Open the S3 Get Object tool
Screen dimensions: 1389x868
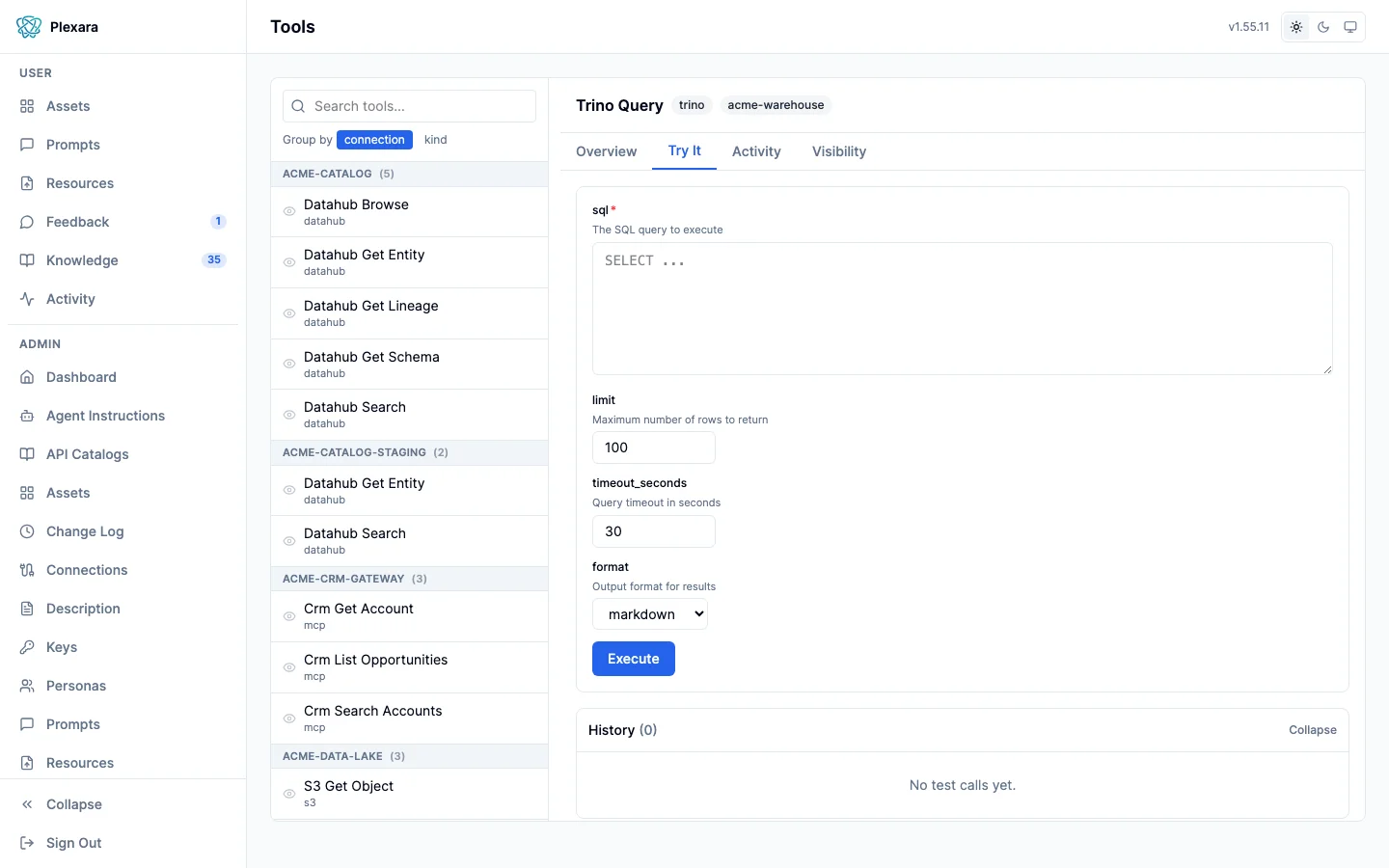(x=409, y=794)
